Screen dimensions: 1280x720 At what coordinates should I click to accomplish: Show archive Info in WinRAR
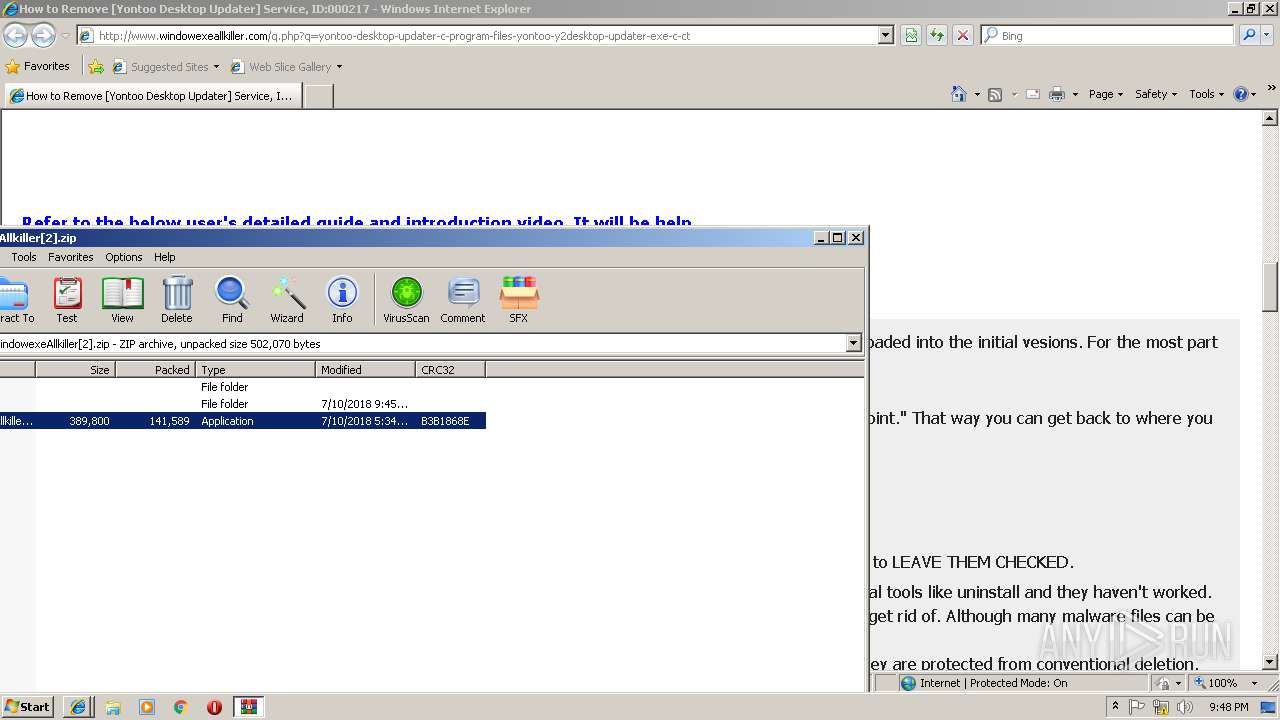[x=342, y=300]
